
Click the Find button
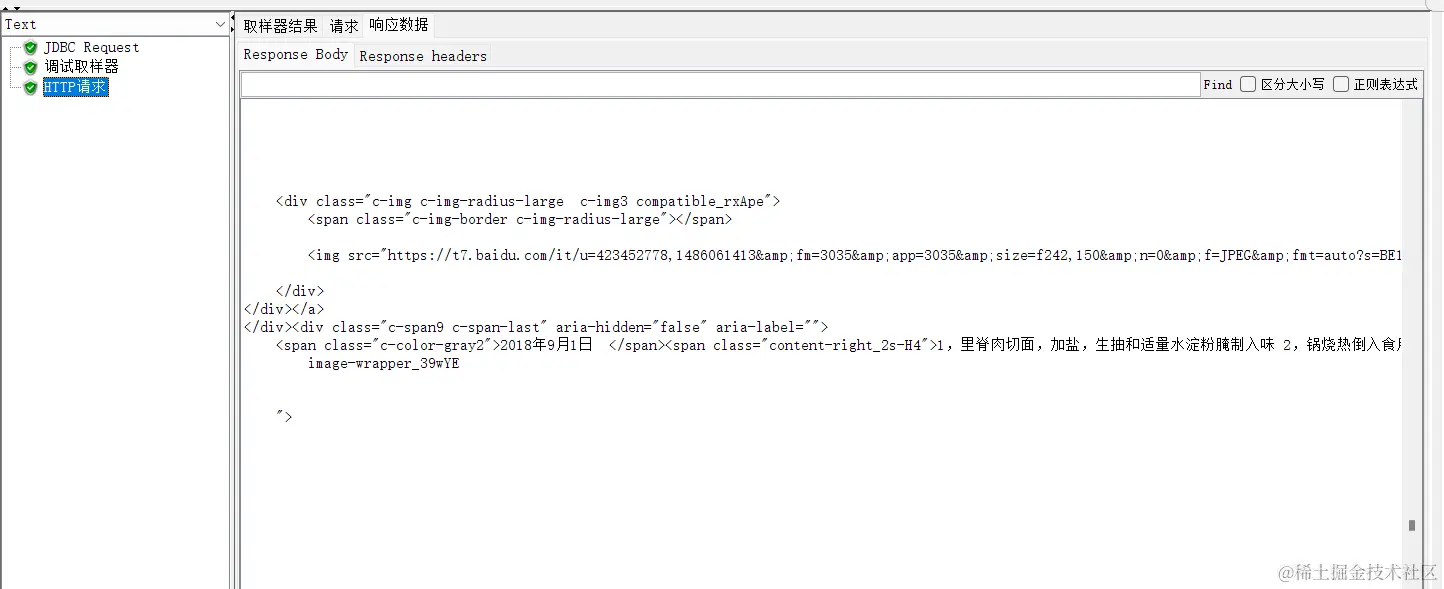[1218, 85]
